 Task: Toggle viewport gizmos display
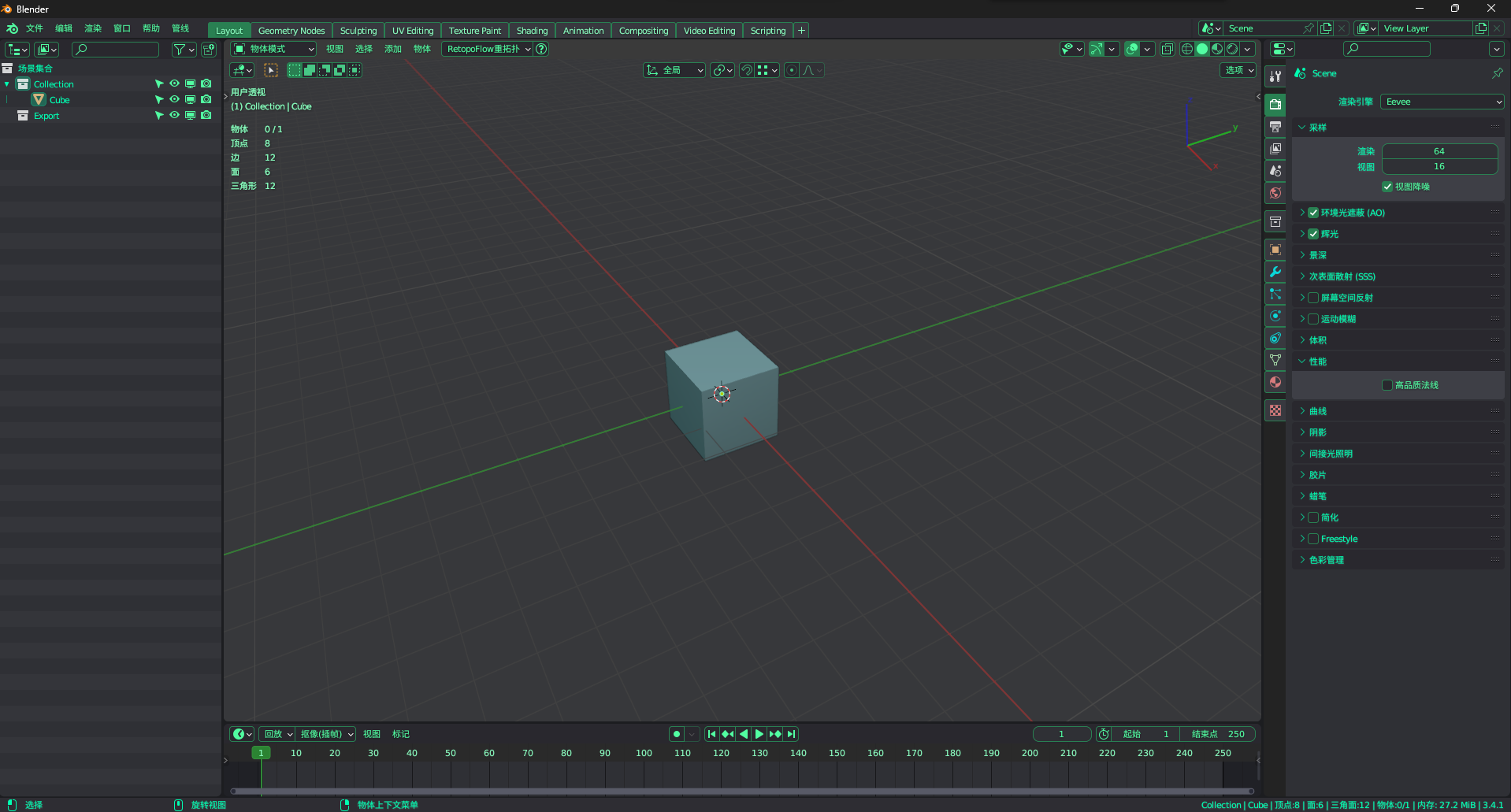pyautogui.click(x=1097, y=49)
